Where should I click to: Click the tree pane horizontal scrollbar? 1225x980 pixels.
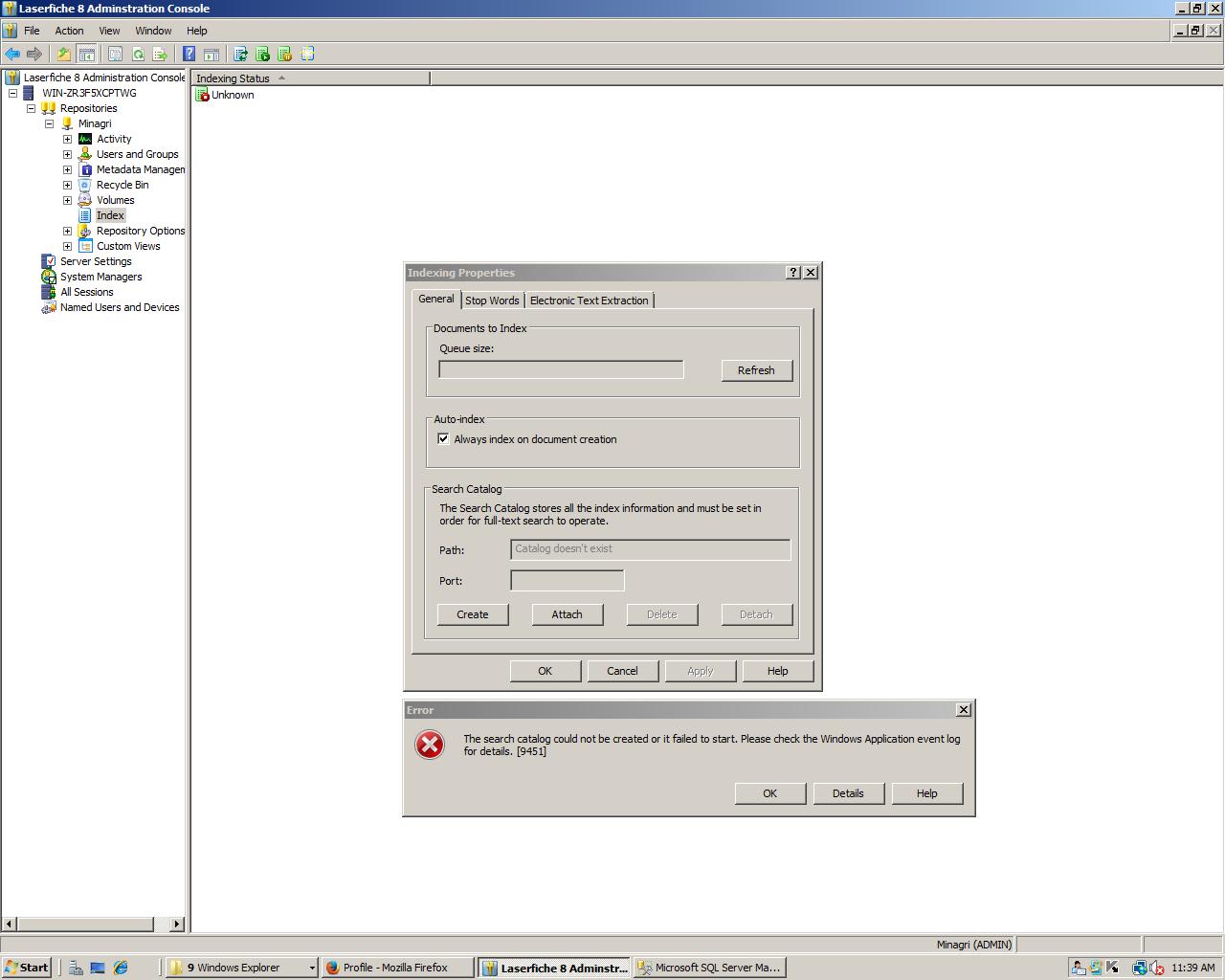point(94,924)
